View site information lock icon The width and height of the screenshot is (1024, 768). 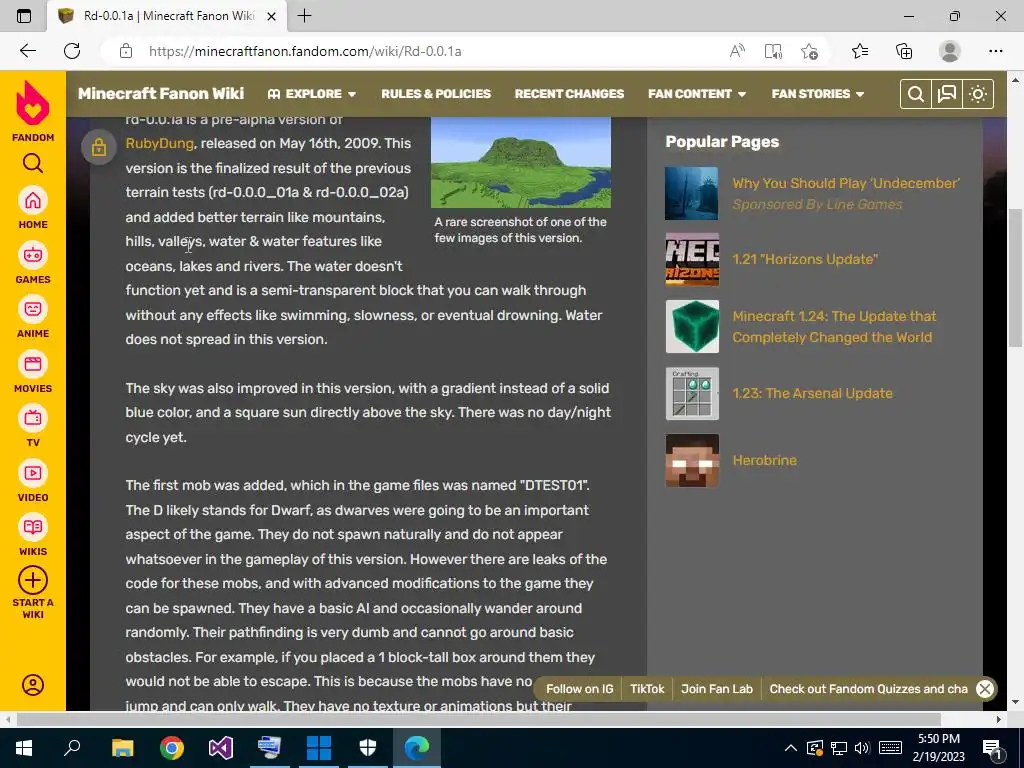click(125, 51)
